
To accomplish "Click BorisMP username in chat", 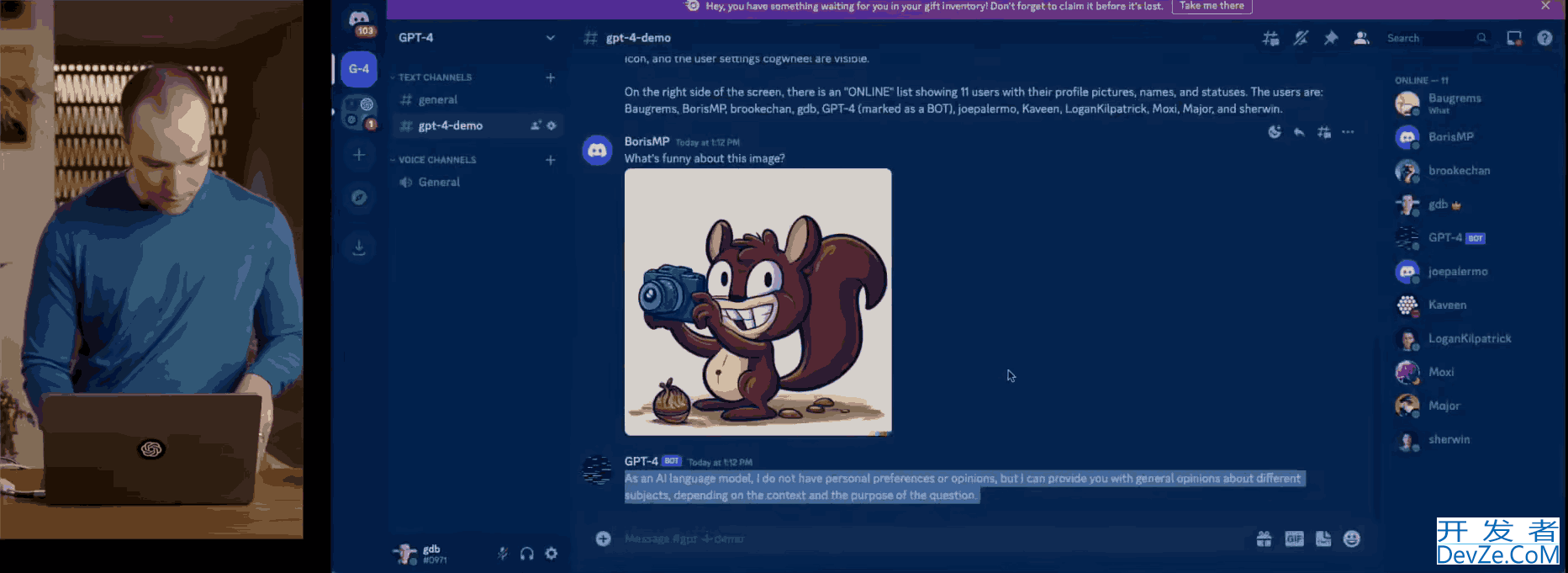I will pos(647,141).
